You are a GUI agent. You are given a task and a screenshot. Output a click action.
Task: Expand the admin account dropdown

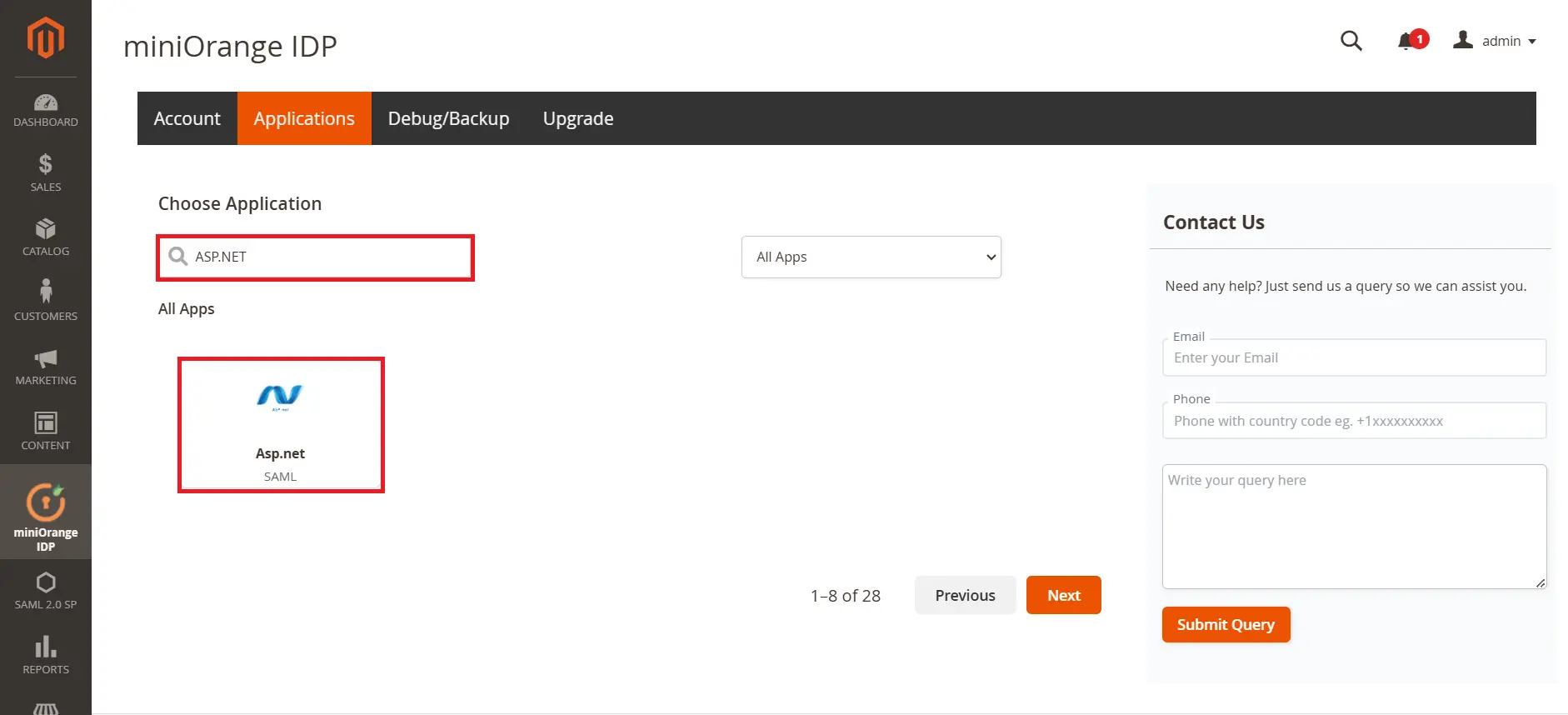(x=1496, y=40)
